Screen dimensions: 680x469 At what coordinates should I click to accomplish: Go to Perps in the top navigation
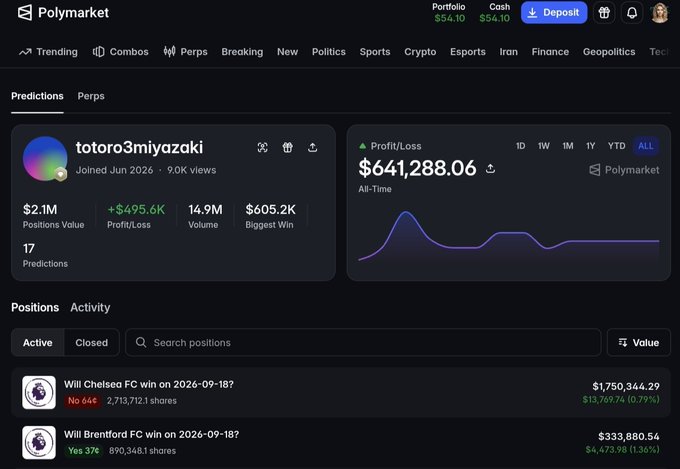(186, 52)
